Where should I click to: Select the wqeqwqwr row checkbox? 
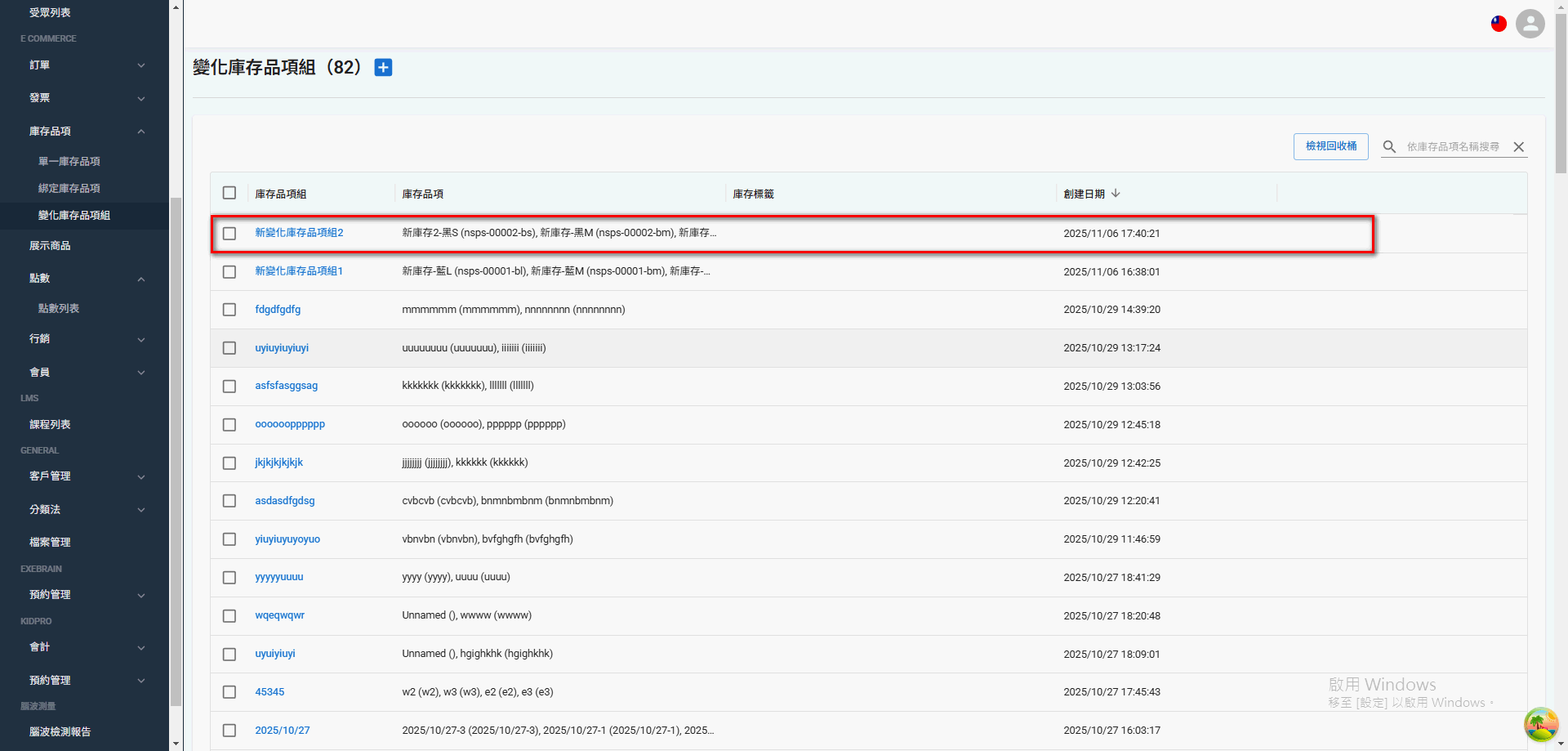tap(229, 616)
